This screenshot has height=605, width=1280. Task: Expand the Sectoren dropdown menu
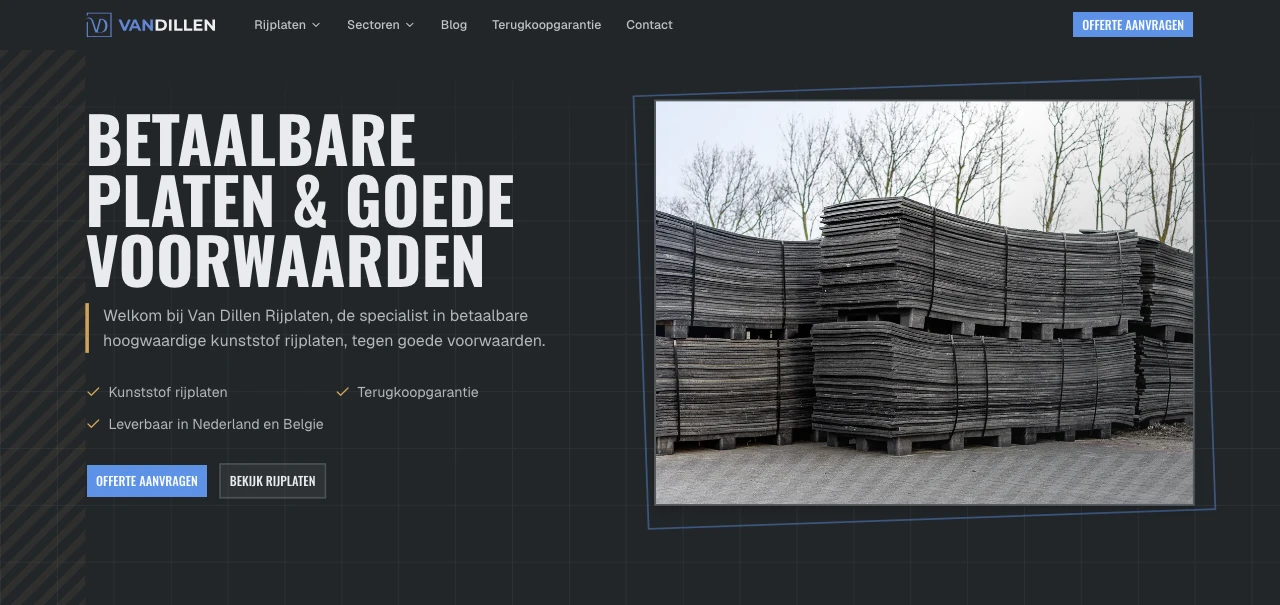[x=380, y=25]
